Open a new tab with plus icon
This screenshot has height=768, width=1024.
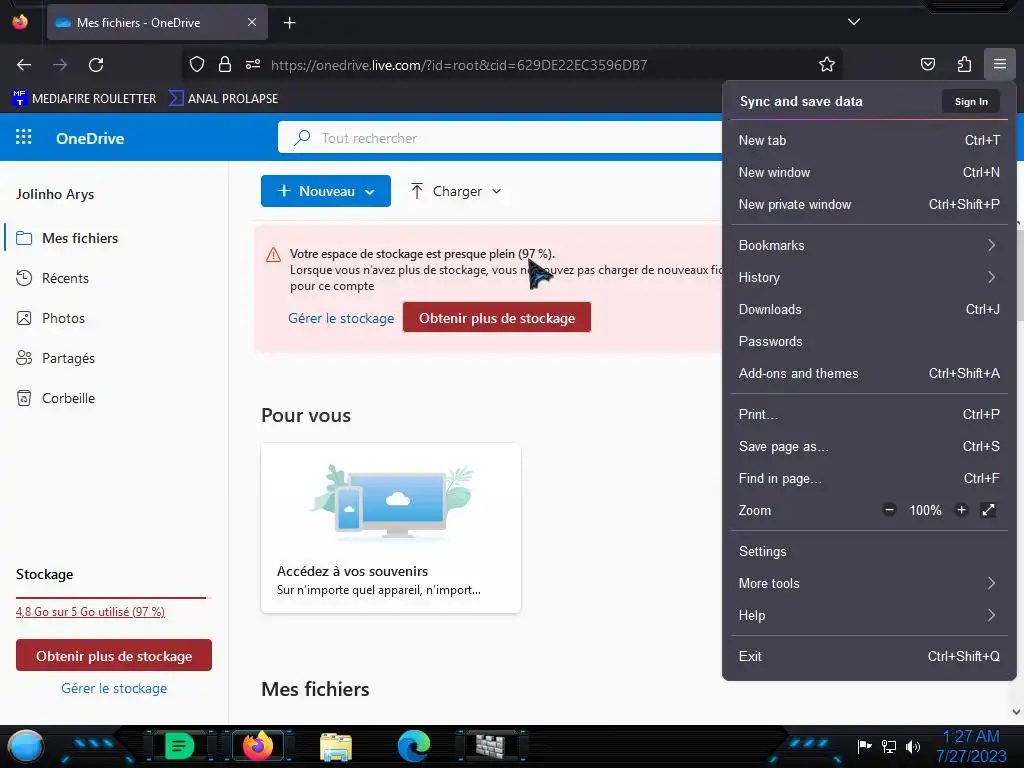click(289, 23)
